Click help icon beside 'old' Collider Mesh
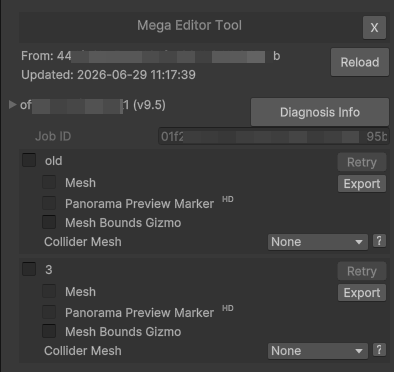The height and width of the screenshot is (372, 394). click(379, 241)
